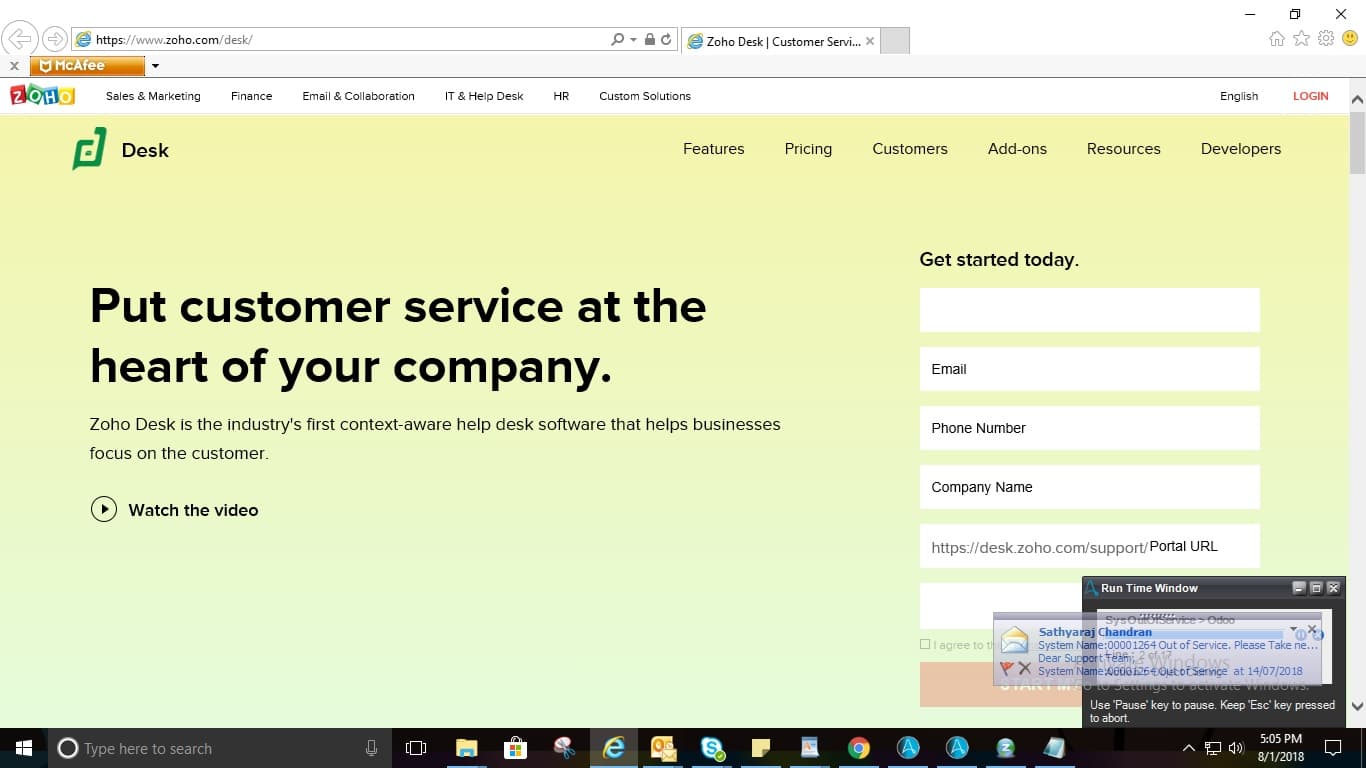Open Skype from the taskbar
The width and height of the screenshot is (1366, 768).
[x=712, y=748]
